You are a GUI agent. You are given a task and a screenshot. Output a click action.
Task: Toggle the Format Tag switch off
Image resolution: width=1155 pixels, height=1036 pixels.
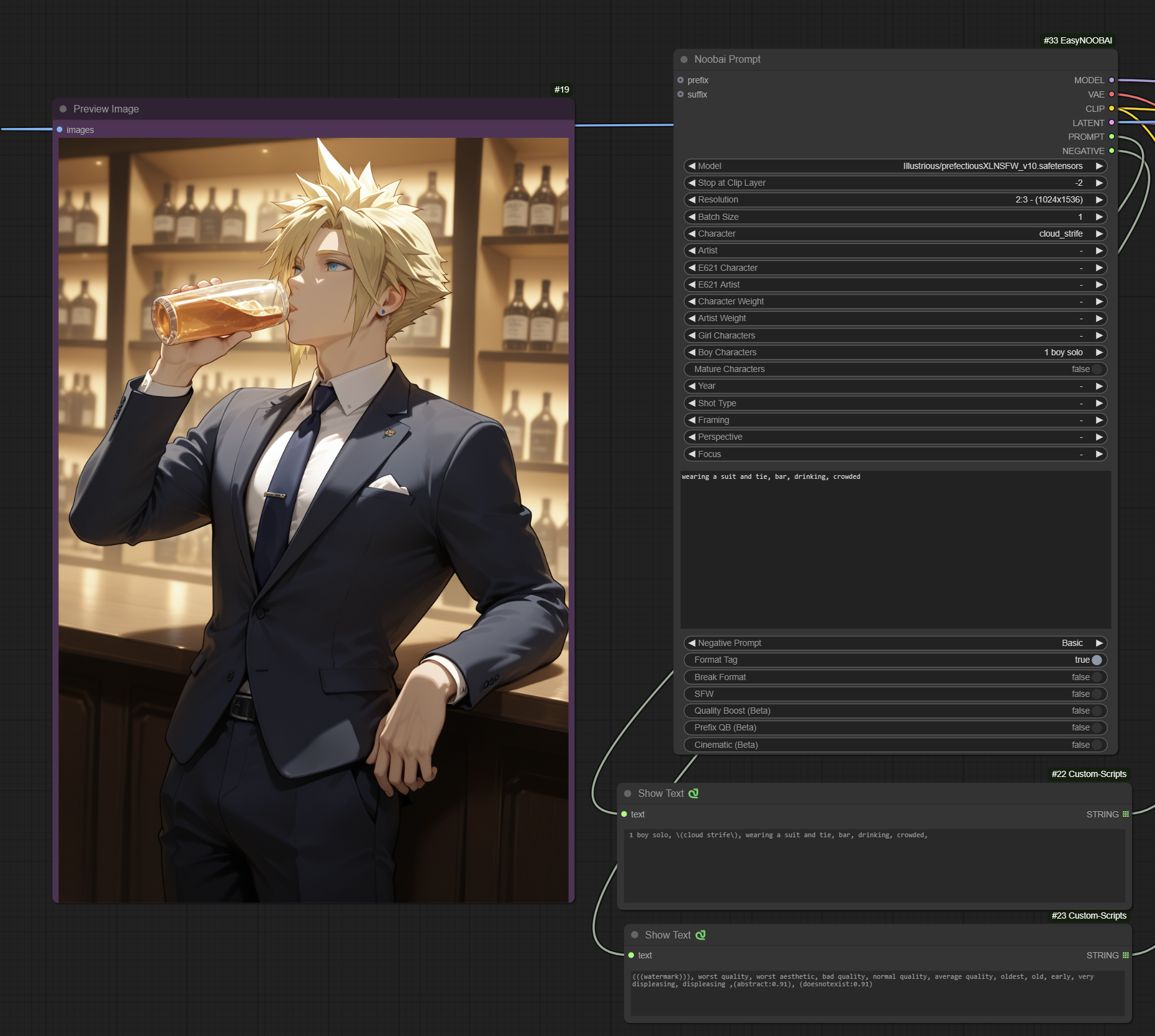(x=1097, y=660)
